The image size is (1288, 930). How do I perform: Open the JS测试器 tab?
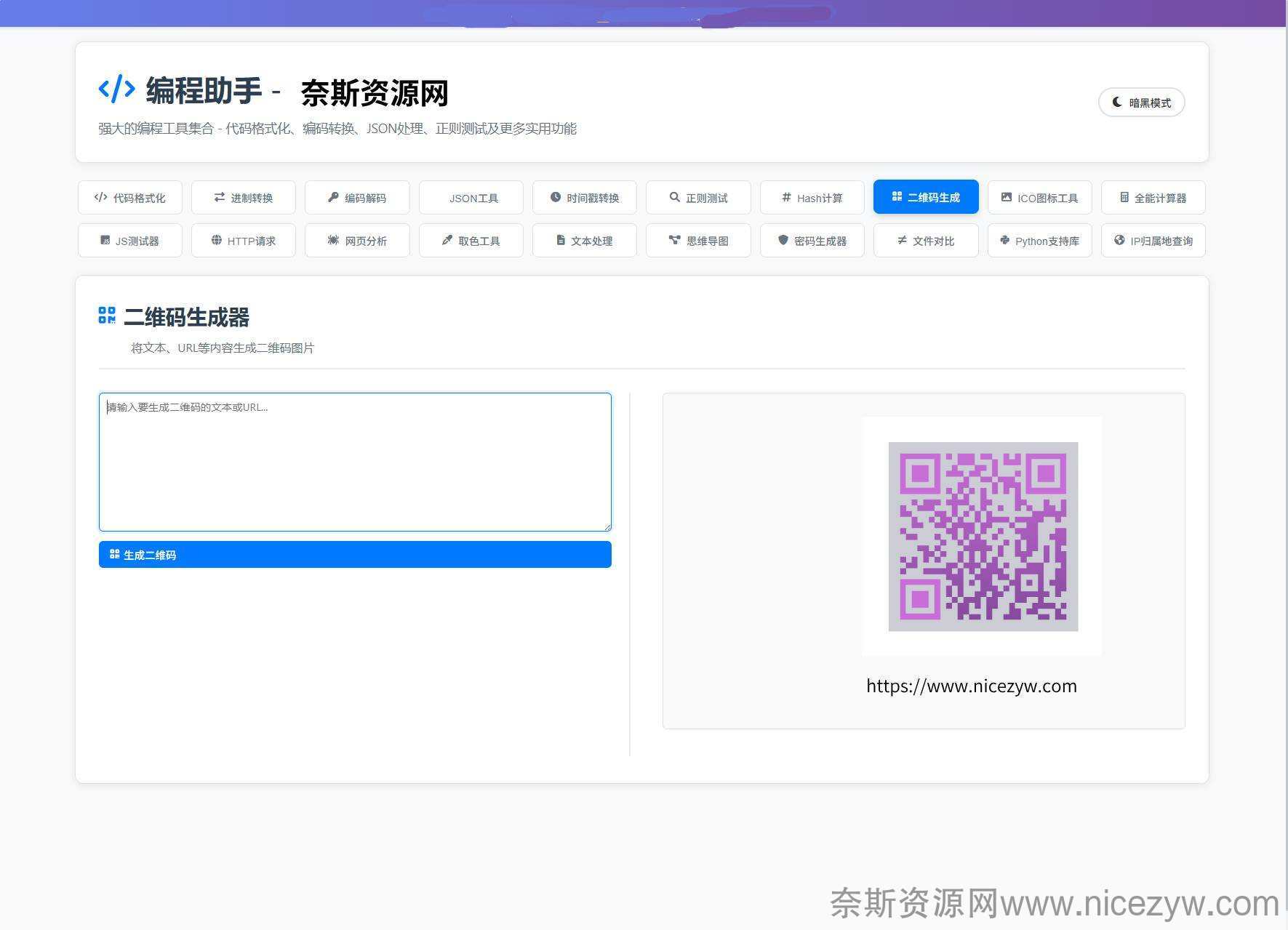[130, 240]
